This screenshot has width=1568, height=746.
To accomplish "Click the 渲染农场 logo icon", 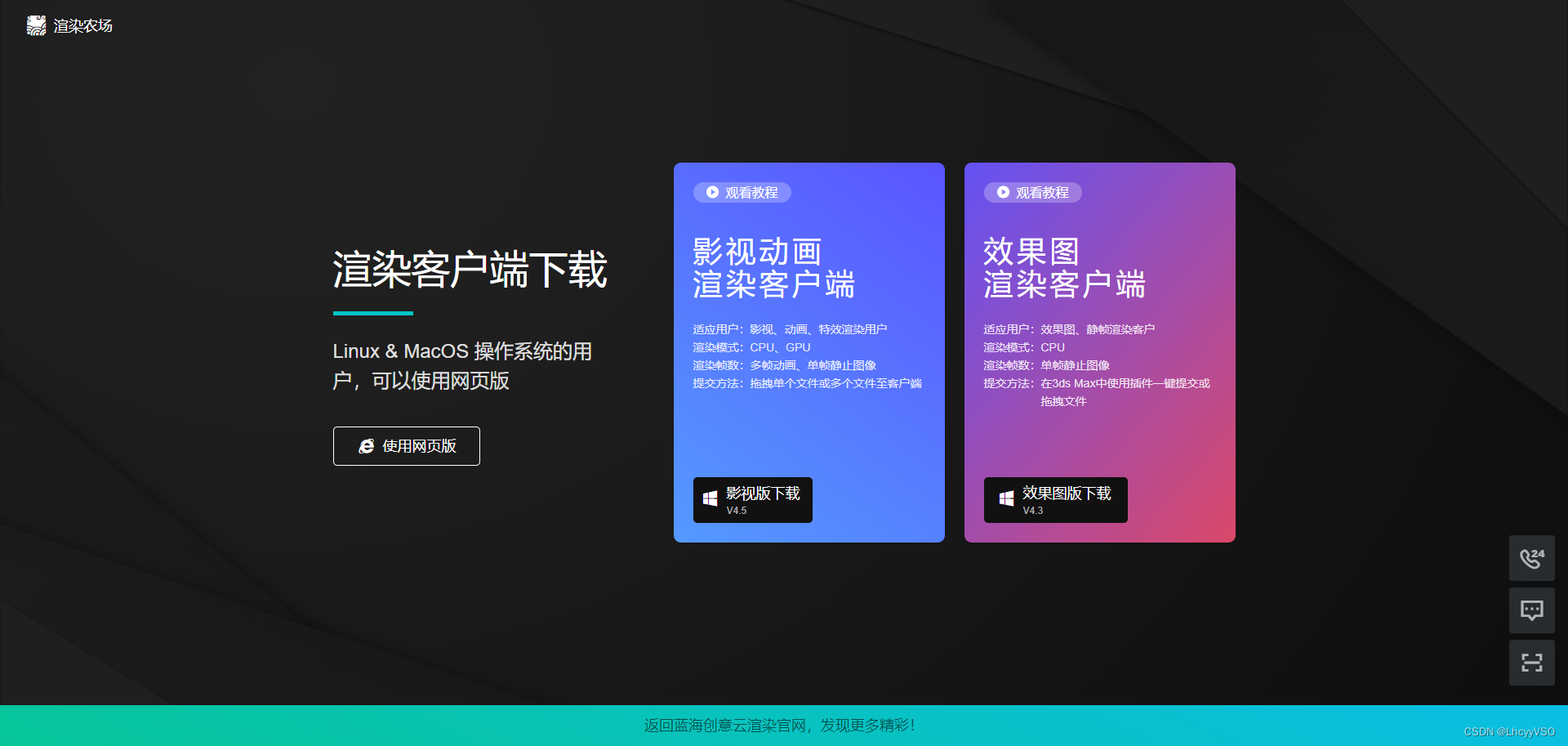I will tap(36, 25).
